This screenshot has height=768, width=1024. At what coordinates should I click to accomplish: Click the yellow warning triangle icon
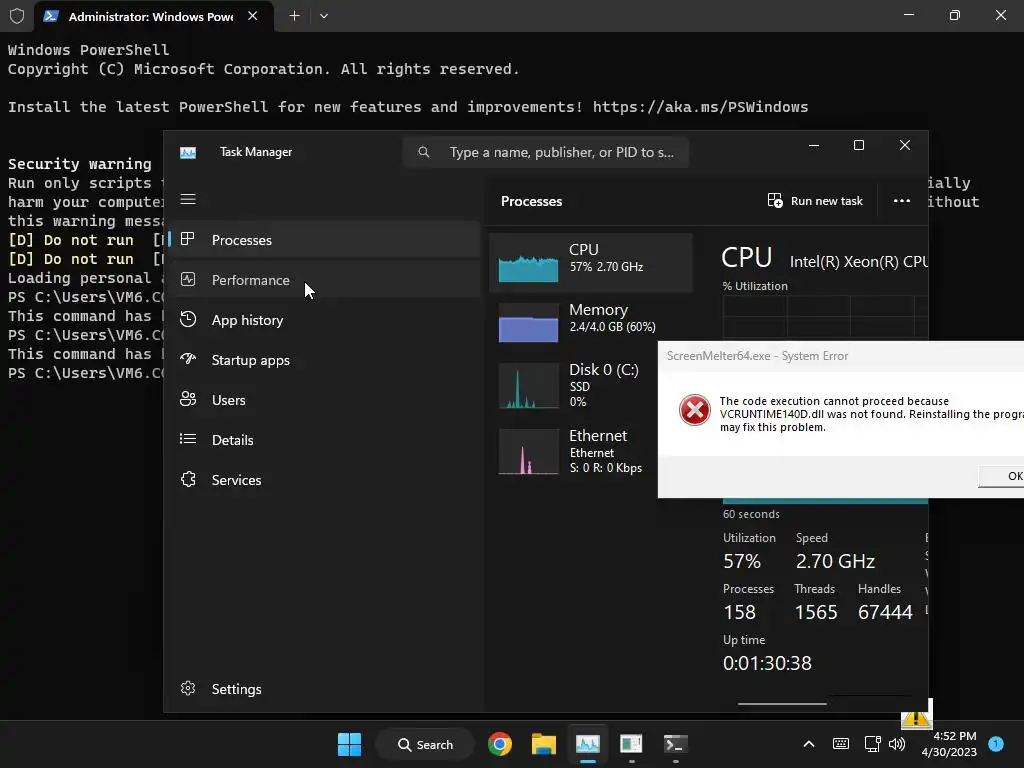pos(916,718)
